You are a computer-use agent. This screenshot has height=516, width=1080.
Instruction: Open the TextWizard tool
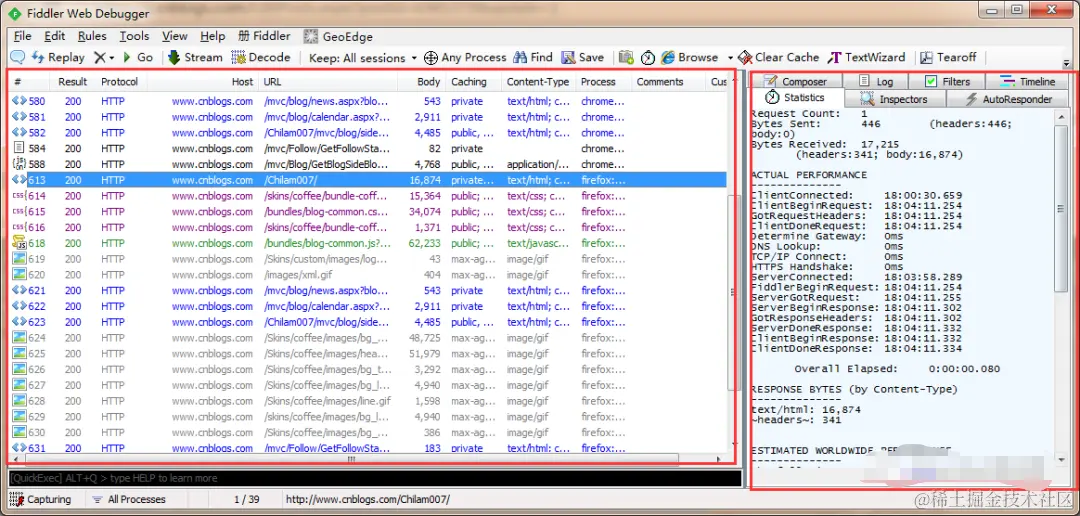866,57
